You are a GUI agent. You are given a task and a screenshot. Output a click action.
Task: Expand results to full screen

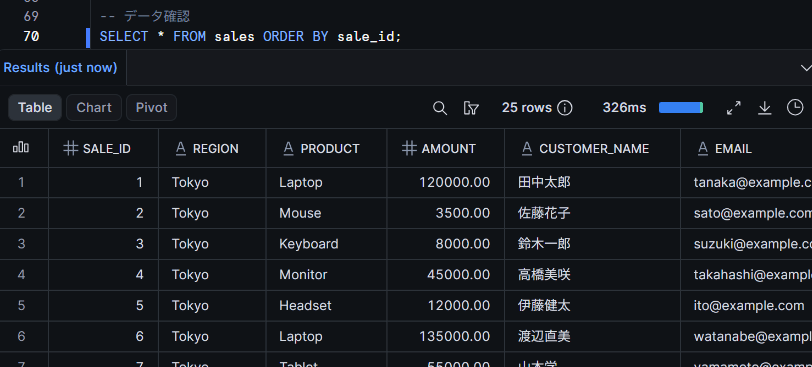click(x=733, y=108)
